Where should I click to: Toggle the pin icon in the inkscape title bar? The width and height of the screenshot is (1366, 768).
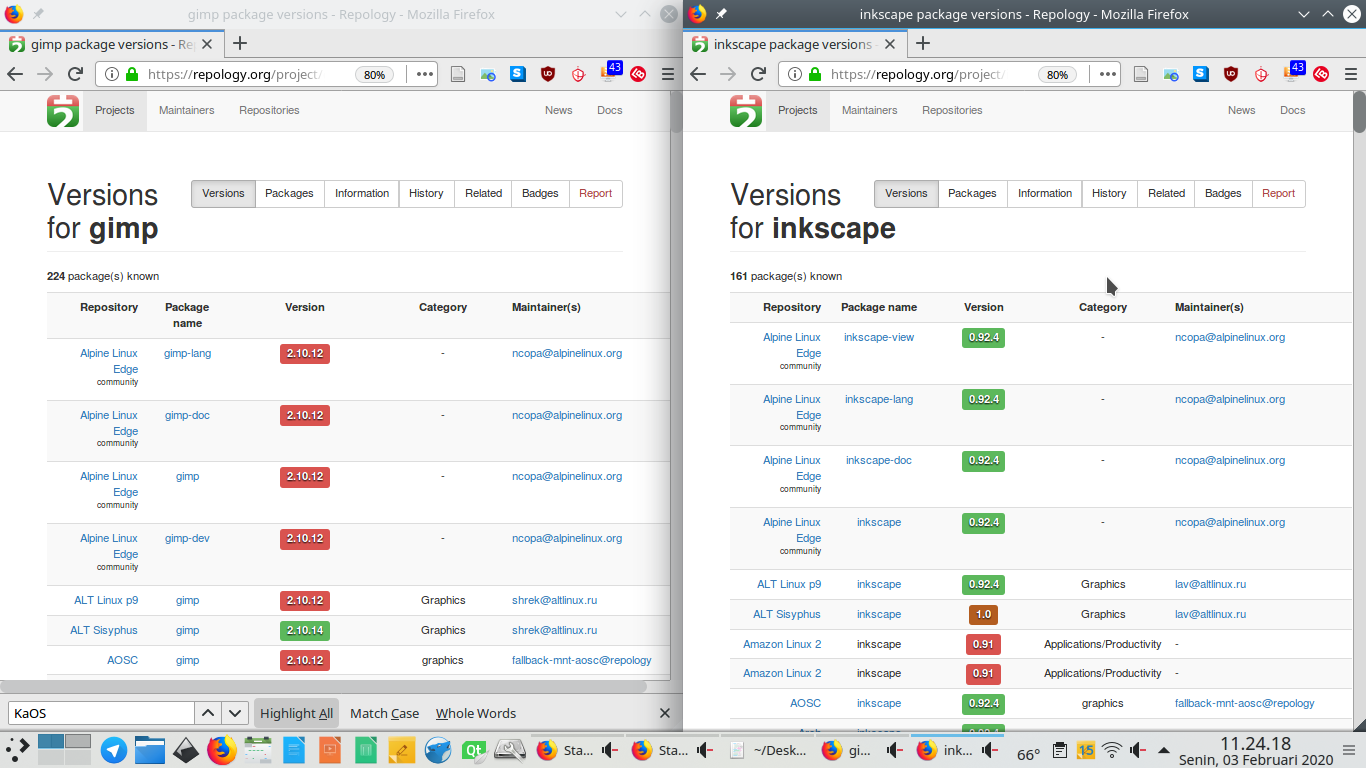(721, 14)
